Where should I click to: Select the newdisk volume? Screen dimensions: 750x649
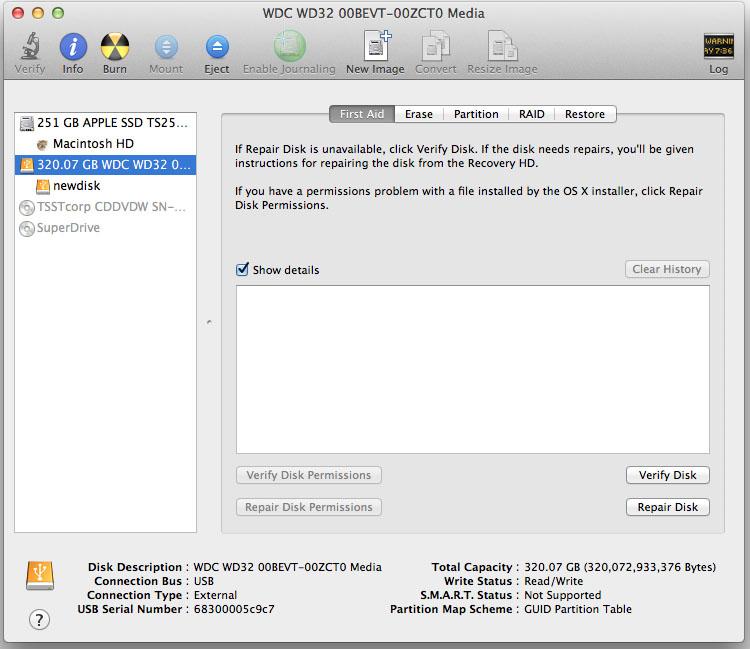tap(105, 186)
